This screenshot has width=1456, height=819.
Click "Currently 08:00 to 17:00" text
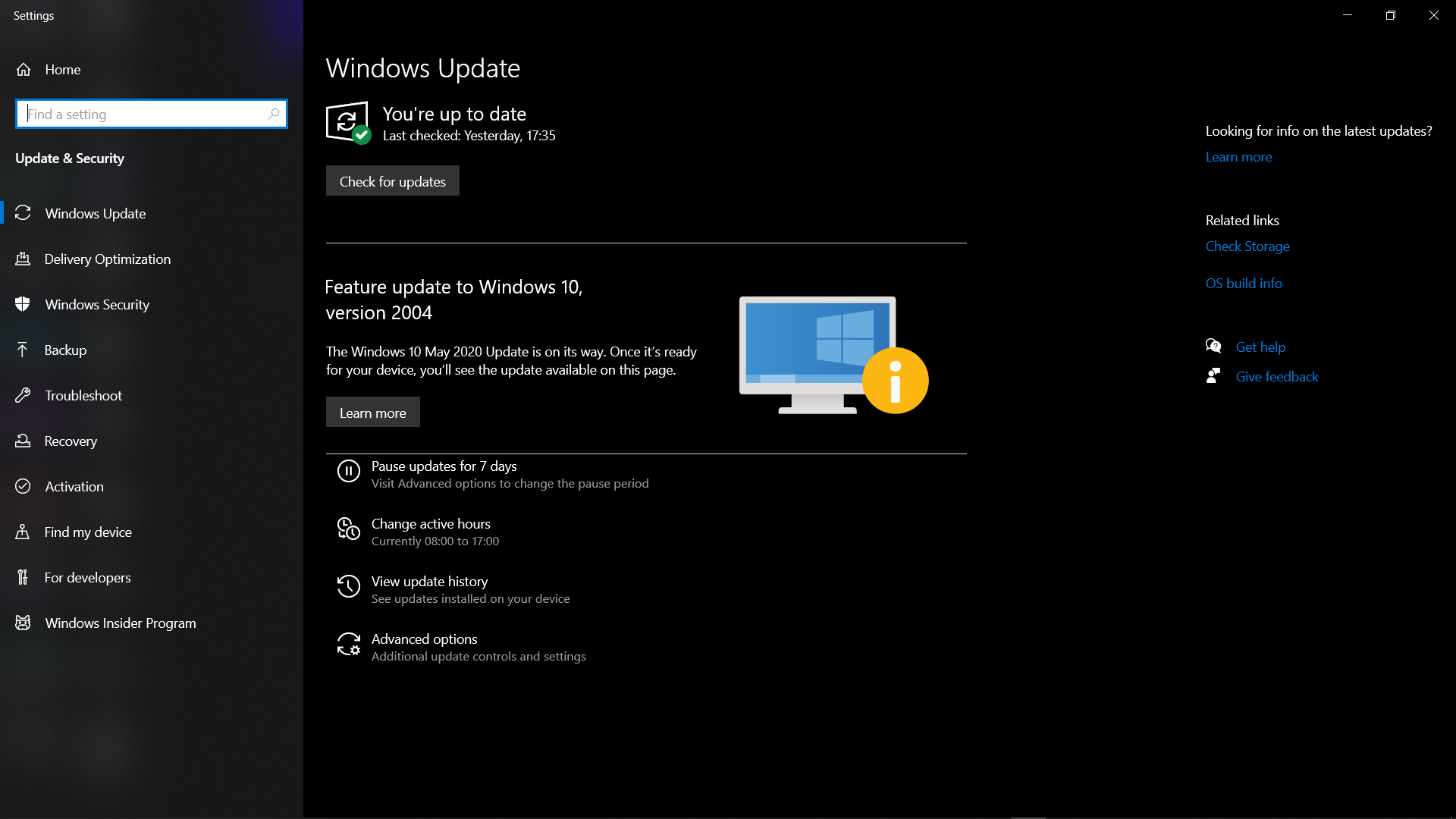click(x=435, y=541)
